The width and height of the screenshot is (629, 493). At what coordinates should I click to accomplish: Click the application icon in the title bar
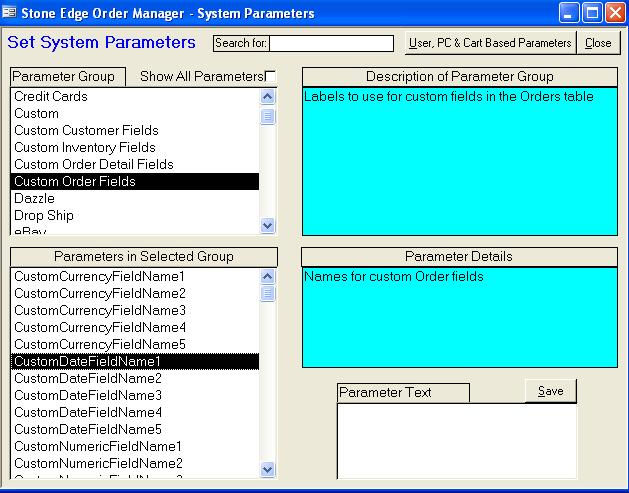pos(9,12)
